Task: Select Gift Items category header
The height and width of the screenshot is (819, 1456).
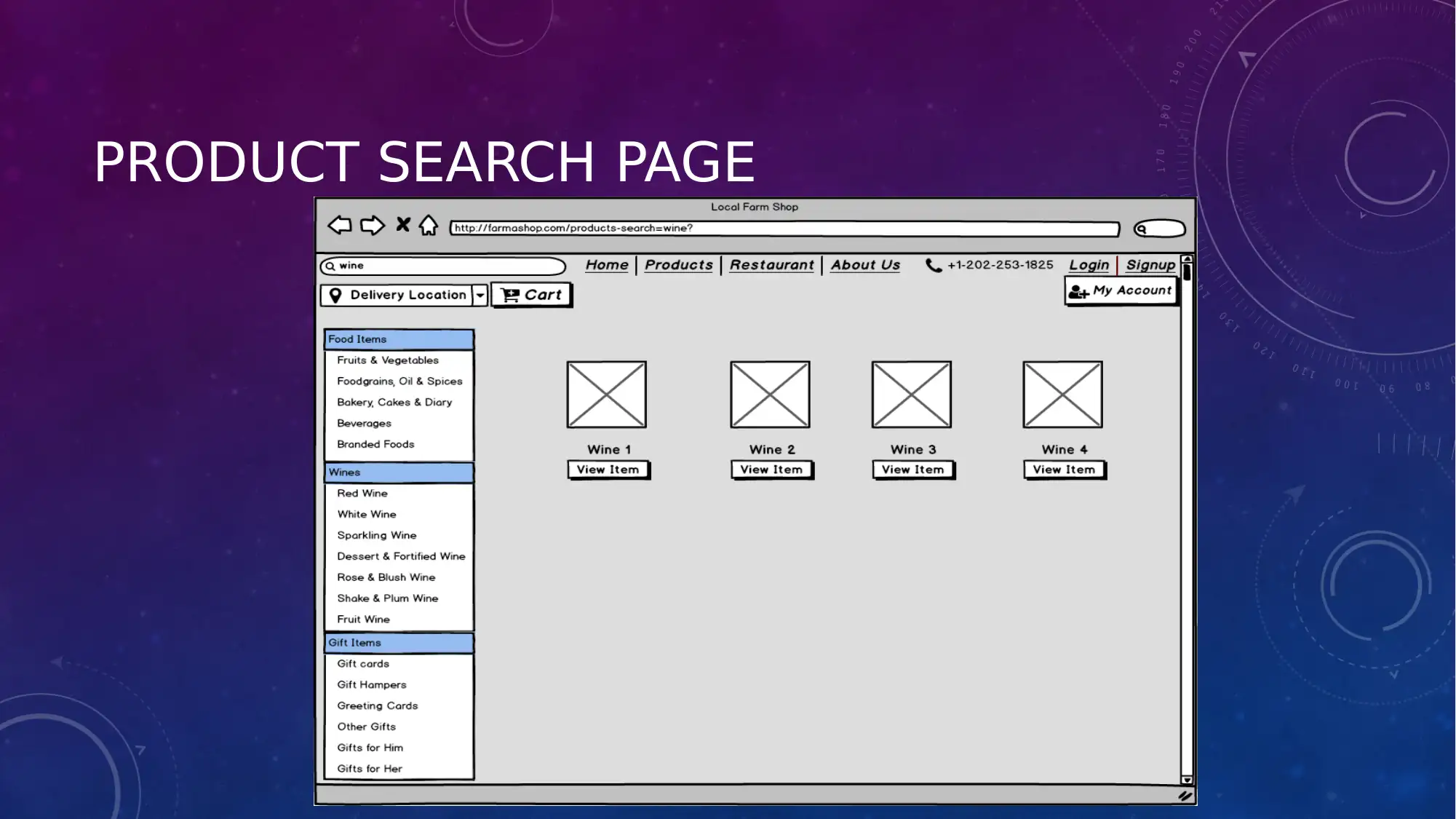Action: (x=399, y=643)
